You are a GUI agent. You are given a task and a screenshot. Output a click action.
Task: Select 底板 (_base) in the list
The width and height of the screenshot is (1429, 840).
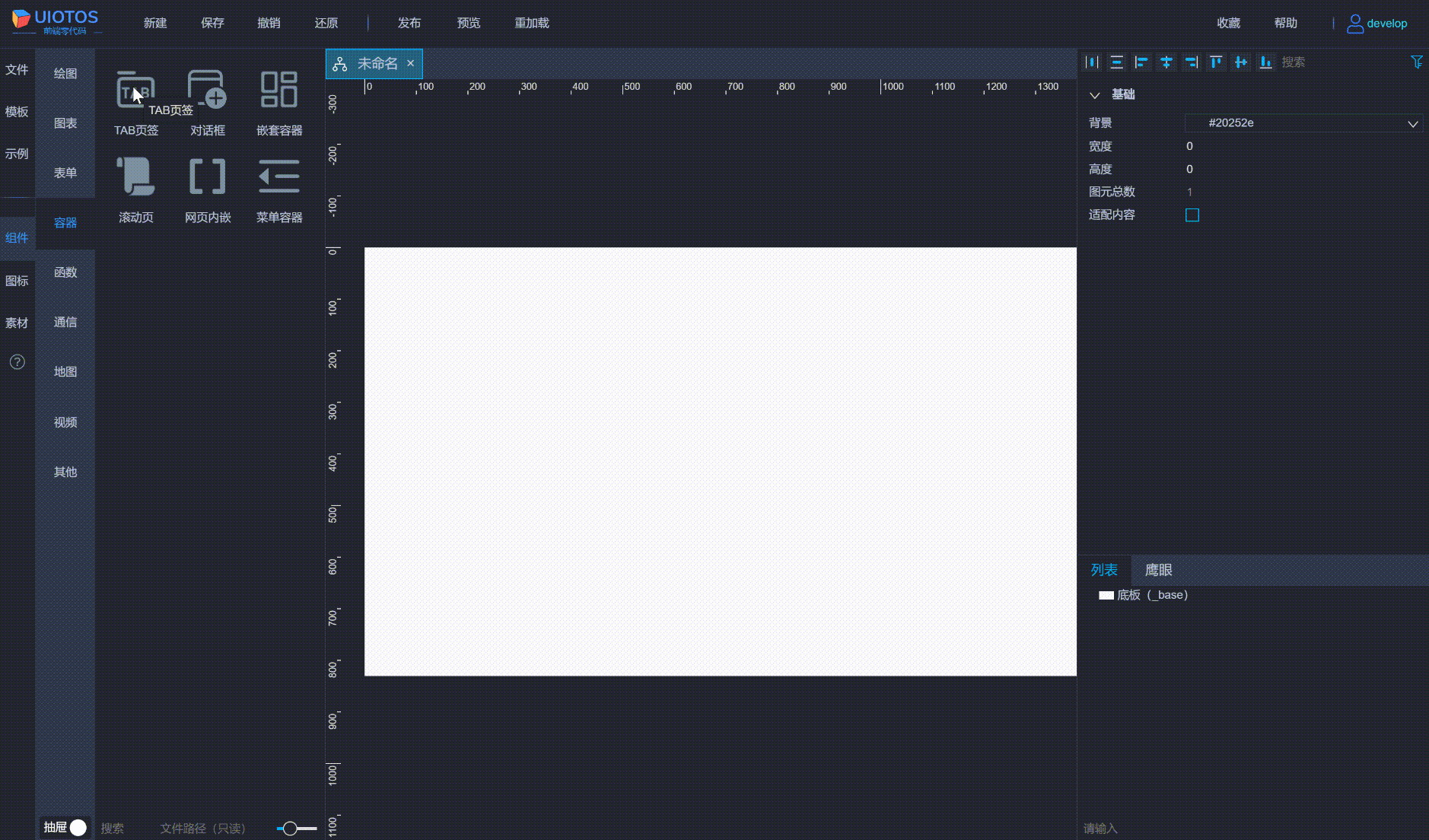(1151, 595)
